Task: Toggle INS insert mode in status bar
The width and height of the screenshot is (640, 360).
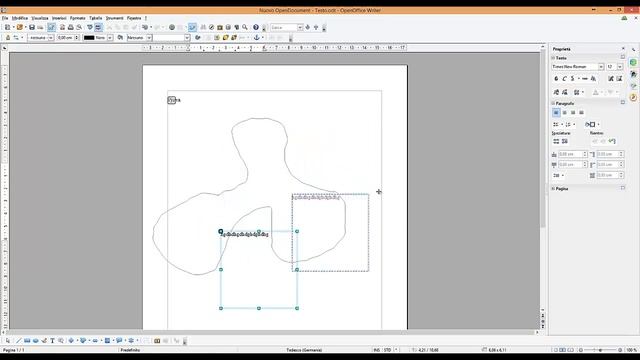Action: [376, 350]
